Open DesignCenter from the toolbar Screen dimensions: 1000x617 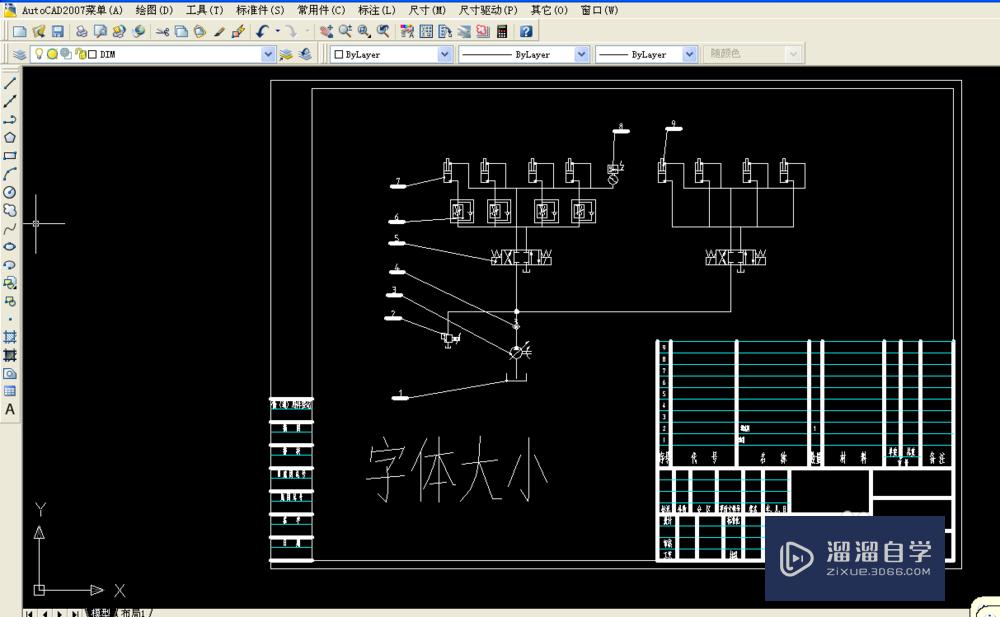point(426,31)
